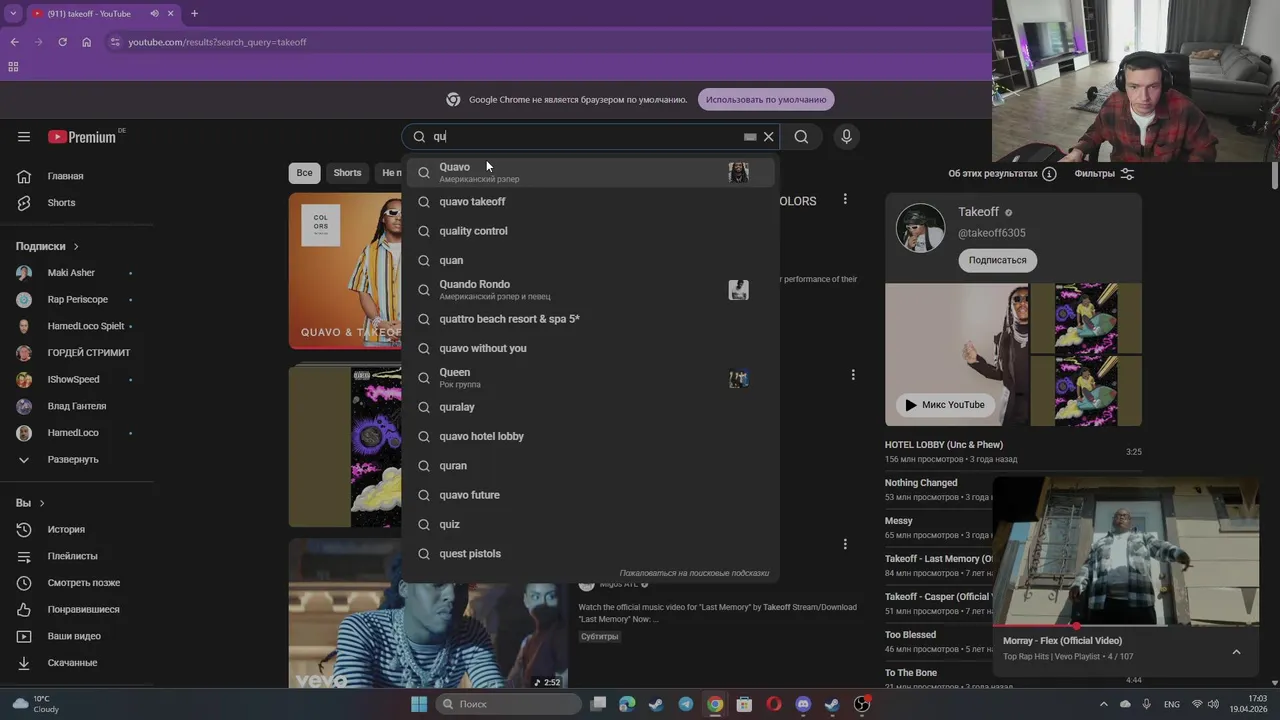The width and height of the screenshot is (1280, 720).
Task: Choose Quando Rondo suggestion
Action: 590,290
